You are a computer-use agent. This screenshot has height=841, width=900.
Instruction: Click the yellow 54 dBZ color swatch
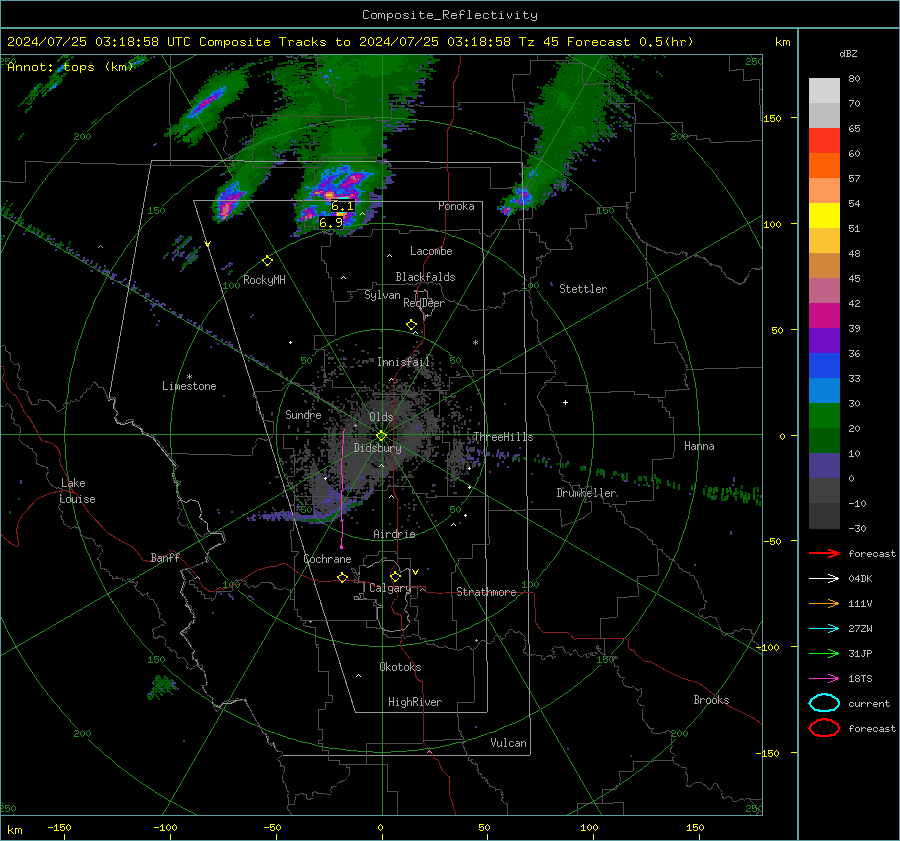point(824,216)
